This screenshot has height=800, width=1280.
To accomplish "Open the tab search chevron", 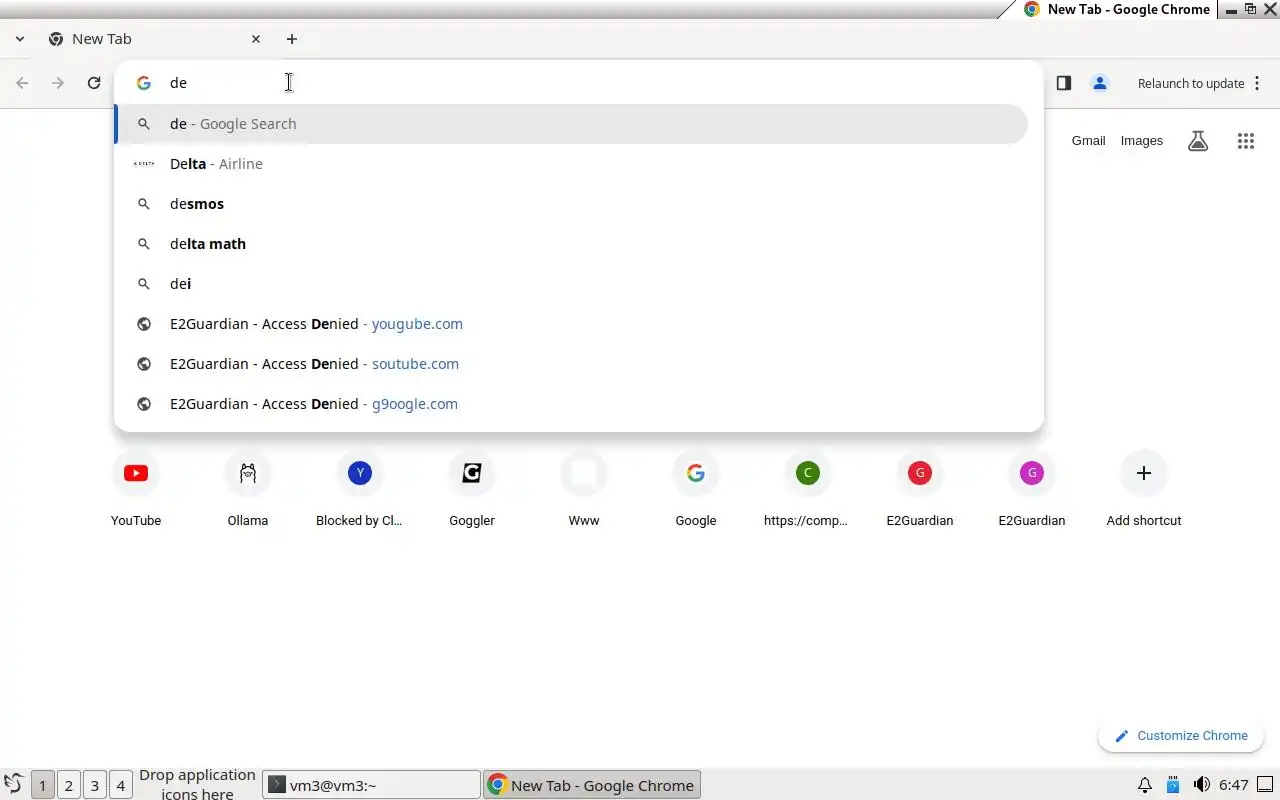I will [20, 39].
